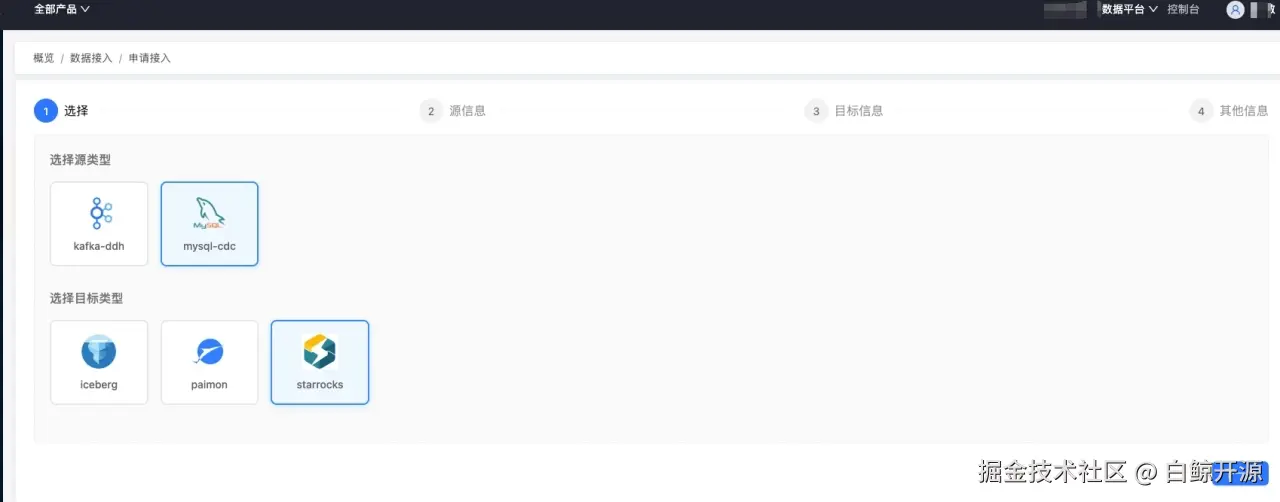This screenshot has width=1280, height=502.
Task: Select the kafka-ddh source icon
Action: tap(99, 214)
